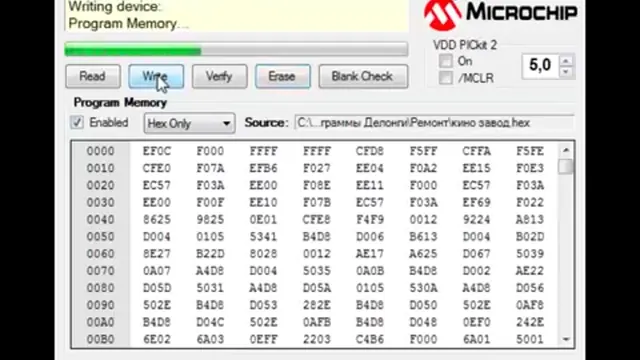Toggle the VDD PICkit 2 On checkbox
Viewport: 640px width, 360px height.
coord(446,61)
